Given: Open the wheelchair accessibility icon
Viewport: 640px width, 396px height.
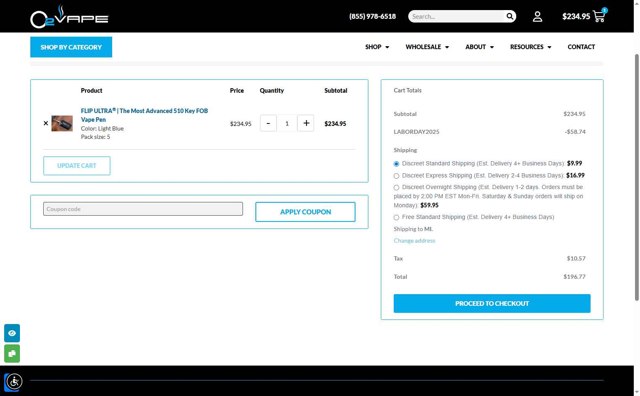Looking at the screenshot, I should (14, 382).
